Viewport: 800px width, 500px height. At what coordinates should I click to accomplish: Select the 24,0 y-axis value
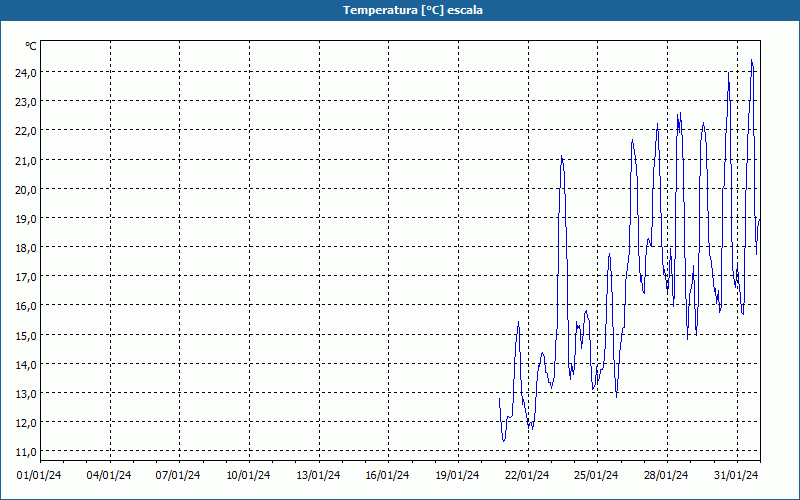pyautogui.click(x=26, y=72)
